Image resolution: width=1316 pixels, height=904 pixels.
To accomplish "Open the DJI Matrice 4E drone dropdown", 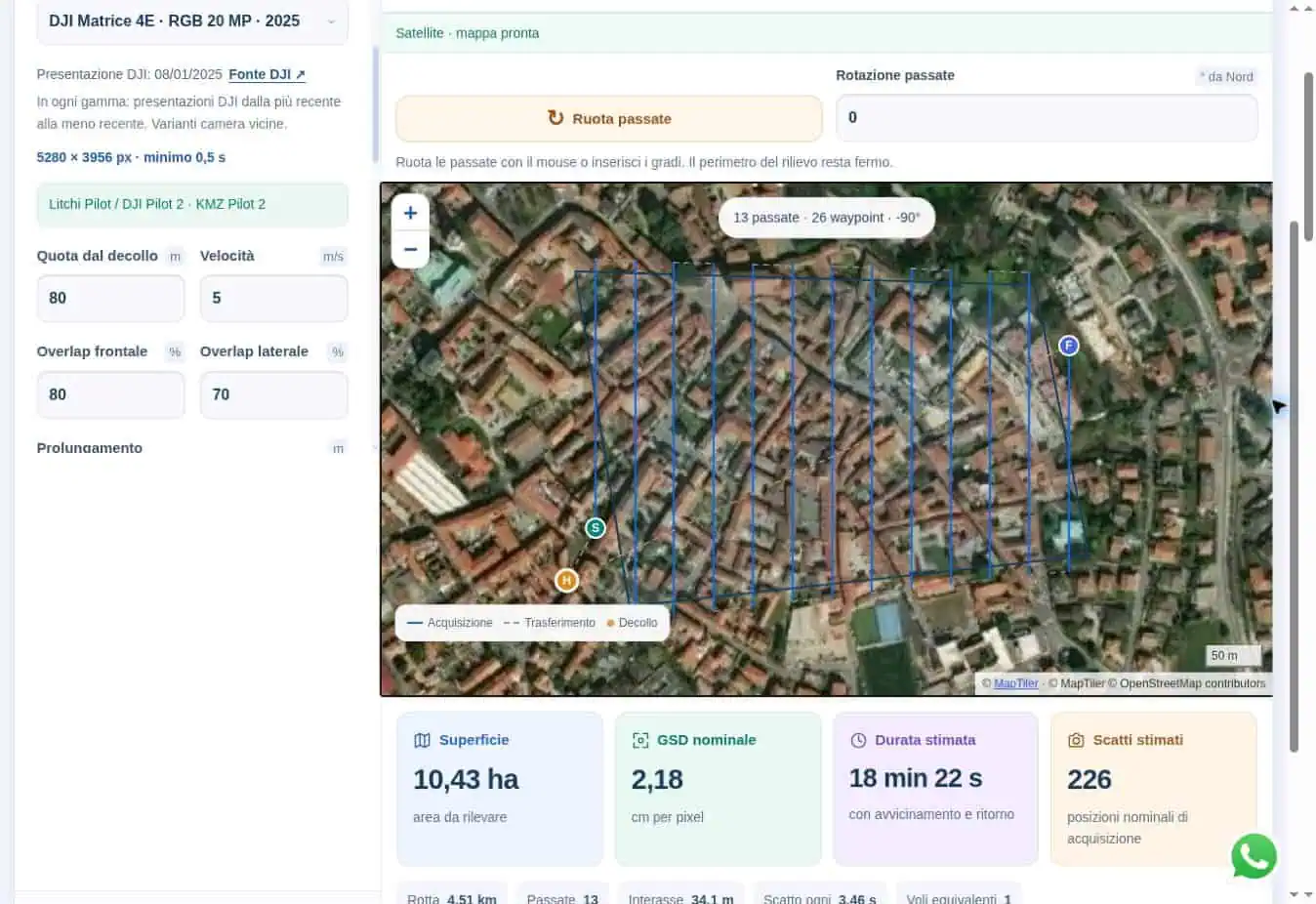I will pyautogui.click(x=192, y=21).
